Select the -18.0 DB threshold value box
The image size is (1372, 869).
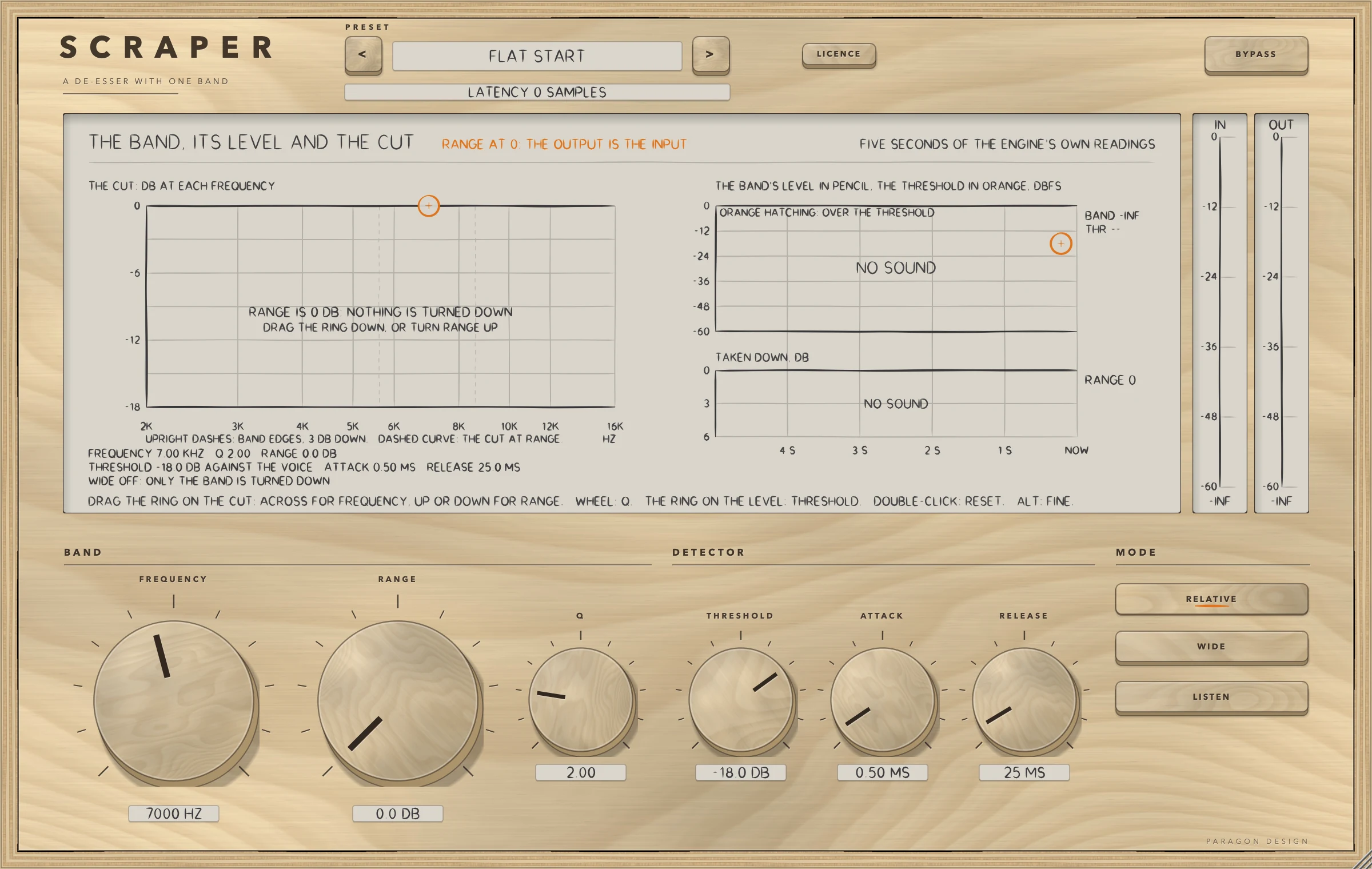tap(741, 772)
